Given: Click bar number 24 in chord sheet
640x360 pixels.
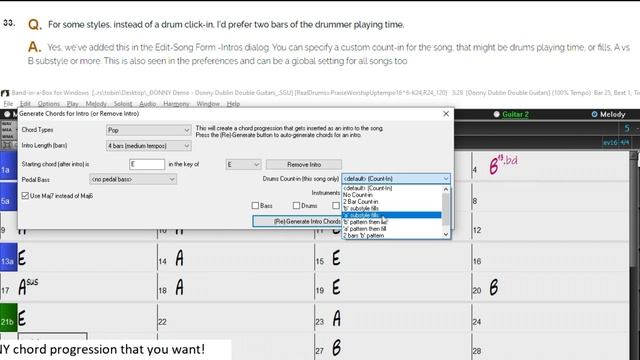Looking at the screenshot, I should [x=477, y=322].
